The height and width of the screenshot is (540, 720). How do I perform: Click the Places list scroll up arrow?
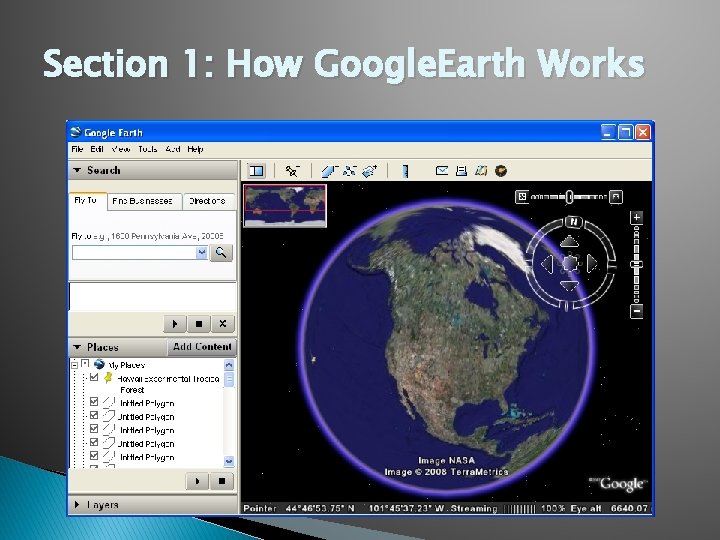(x=229, y=365)
